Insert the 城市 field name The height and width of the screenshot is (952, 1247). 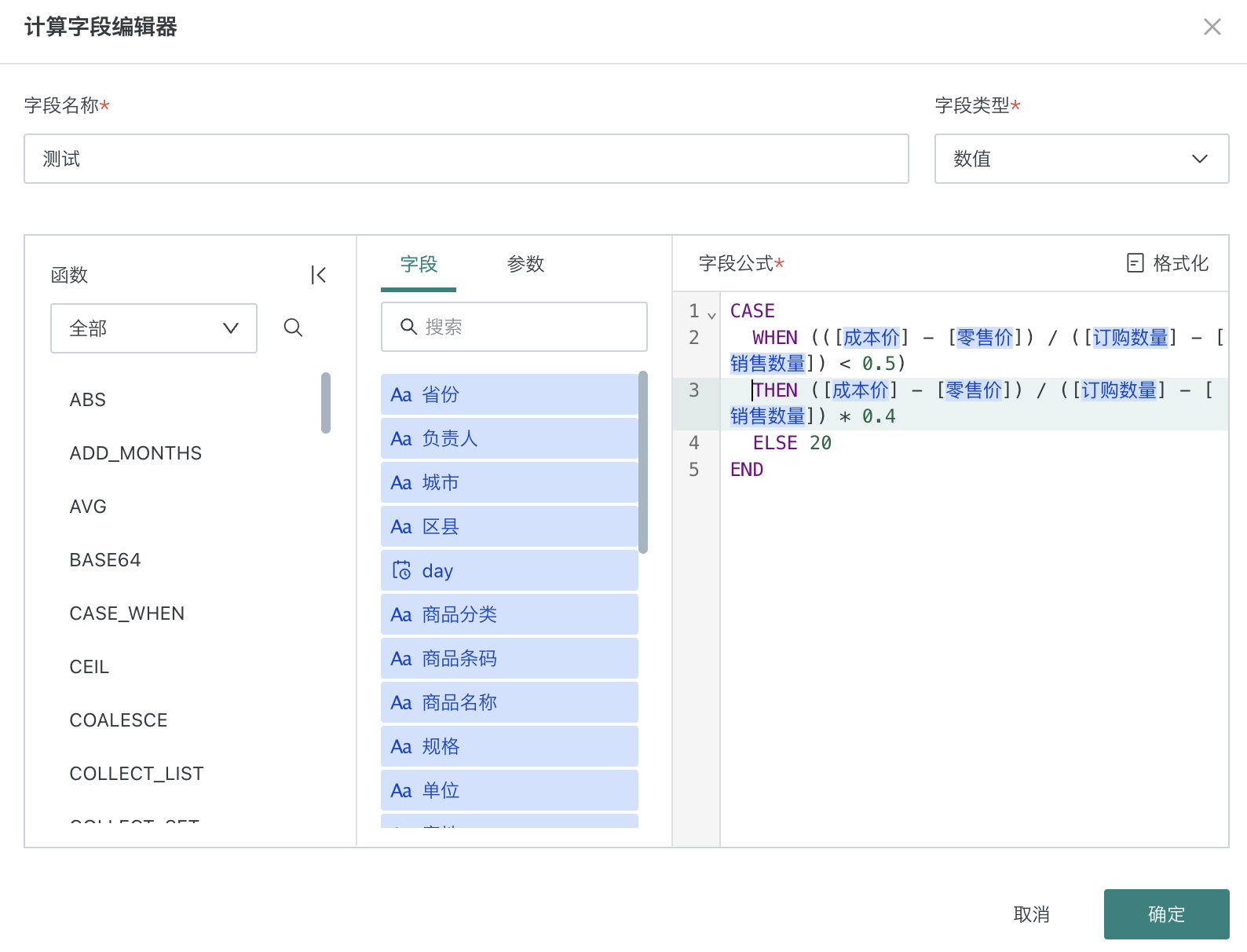click(441, 482)
